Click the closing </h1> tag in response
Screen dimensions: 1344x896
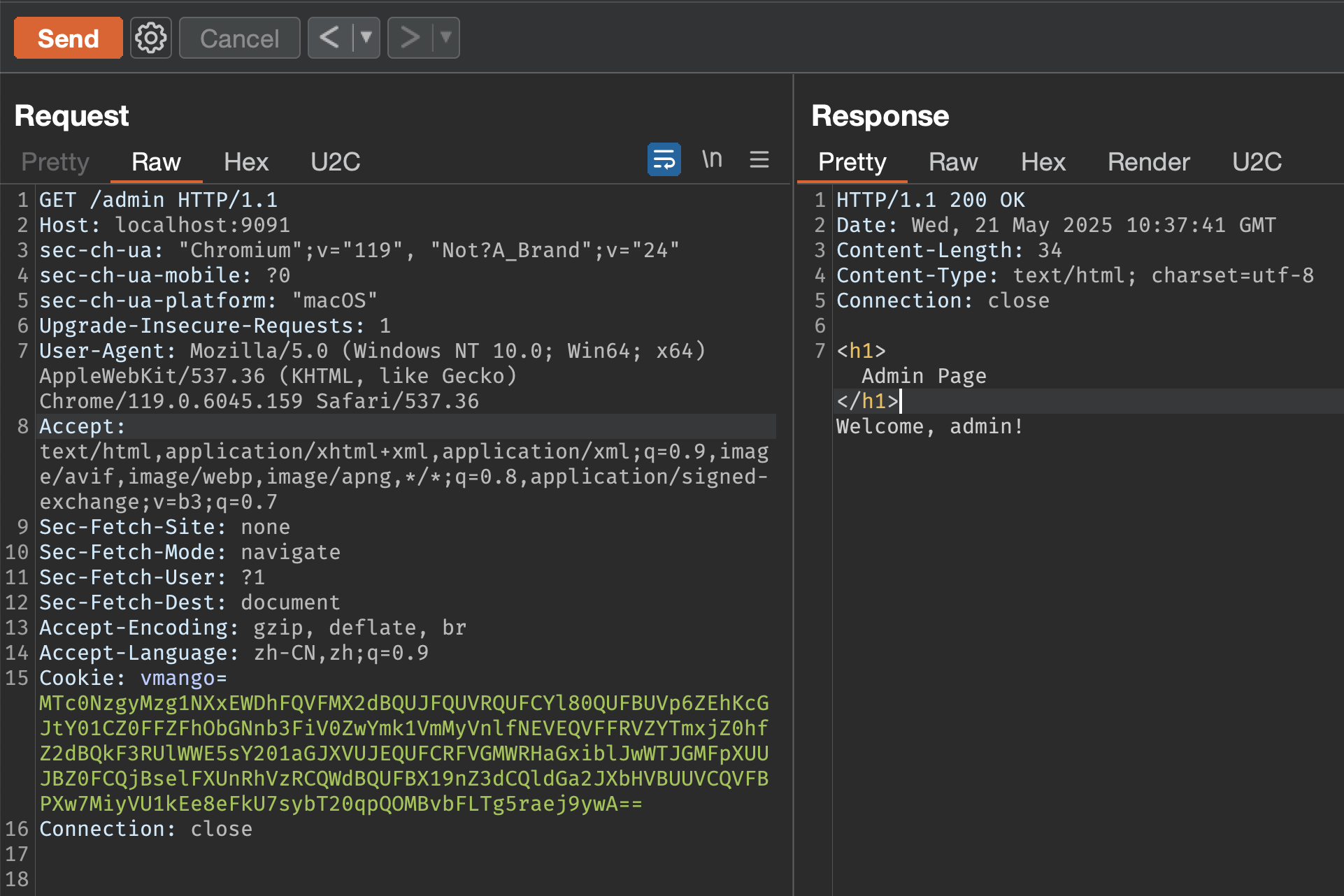(x=868, y=401)
